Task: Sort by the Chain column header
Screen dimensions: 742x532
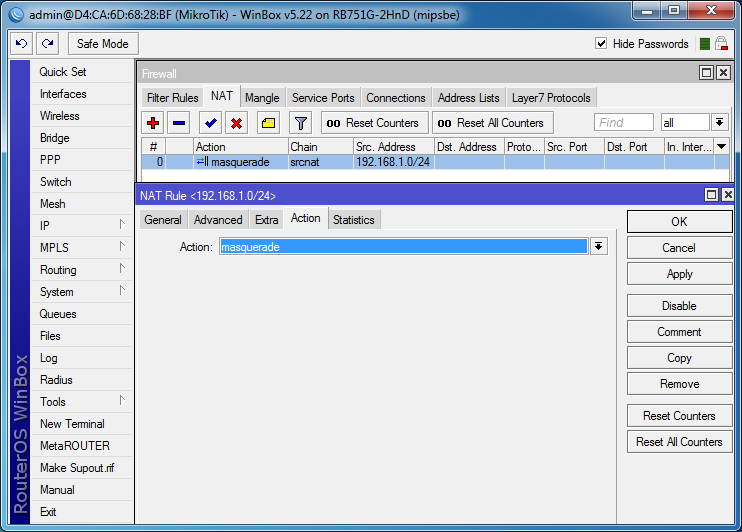Action: (320, 147)
